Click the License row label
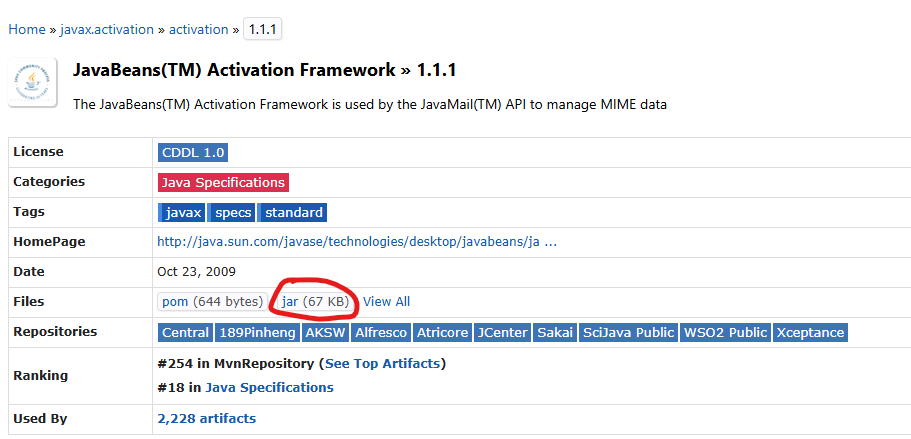This screenshot has height=439, width=911. point(38,152)
